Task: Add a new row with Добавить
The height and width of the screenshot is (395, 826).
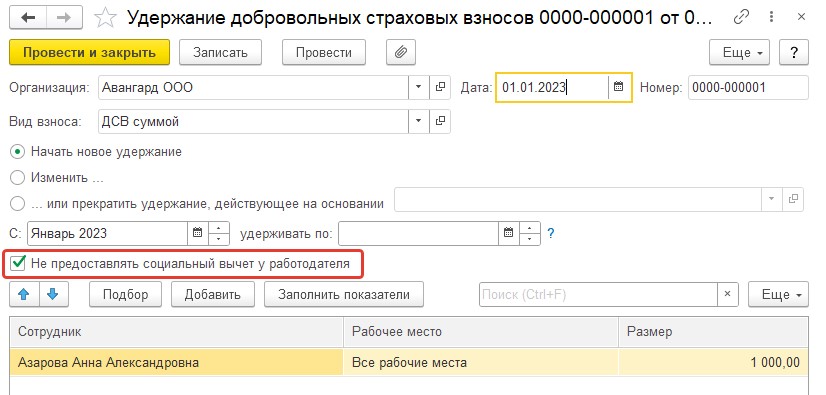Action: (x=213, y=294)
